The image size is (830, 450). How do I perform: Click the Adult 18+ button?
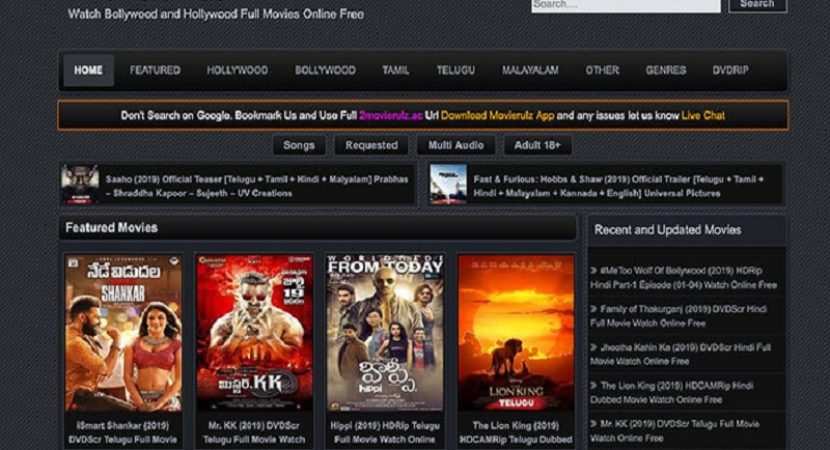(x=537, y=145)
